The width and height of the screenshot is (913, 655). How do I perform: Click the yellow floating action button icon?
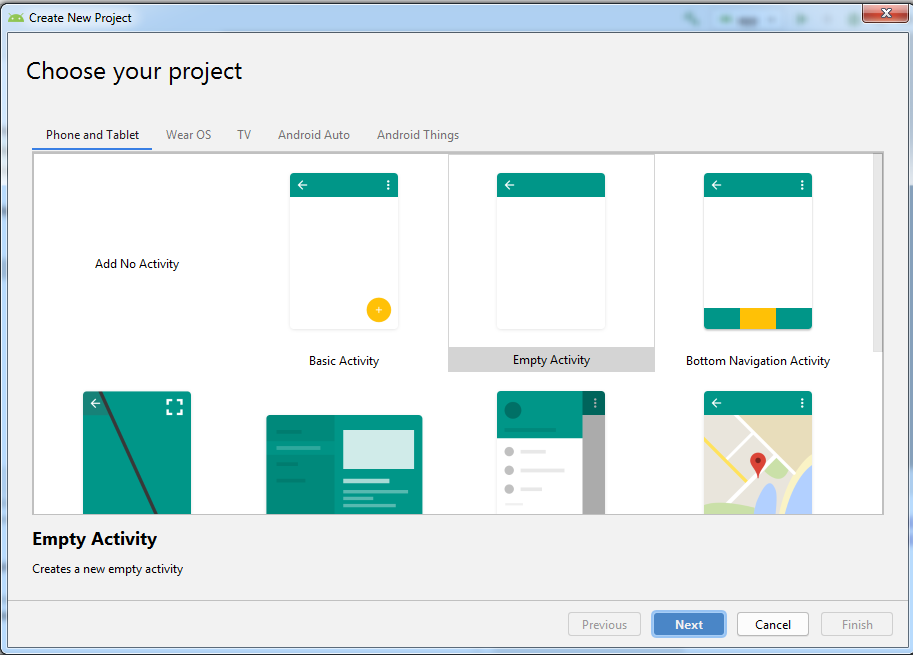[378, 310]
